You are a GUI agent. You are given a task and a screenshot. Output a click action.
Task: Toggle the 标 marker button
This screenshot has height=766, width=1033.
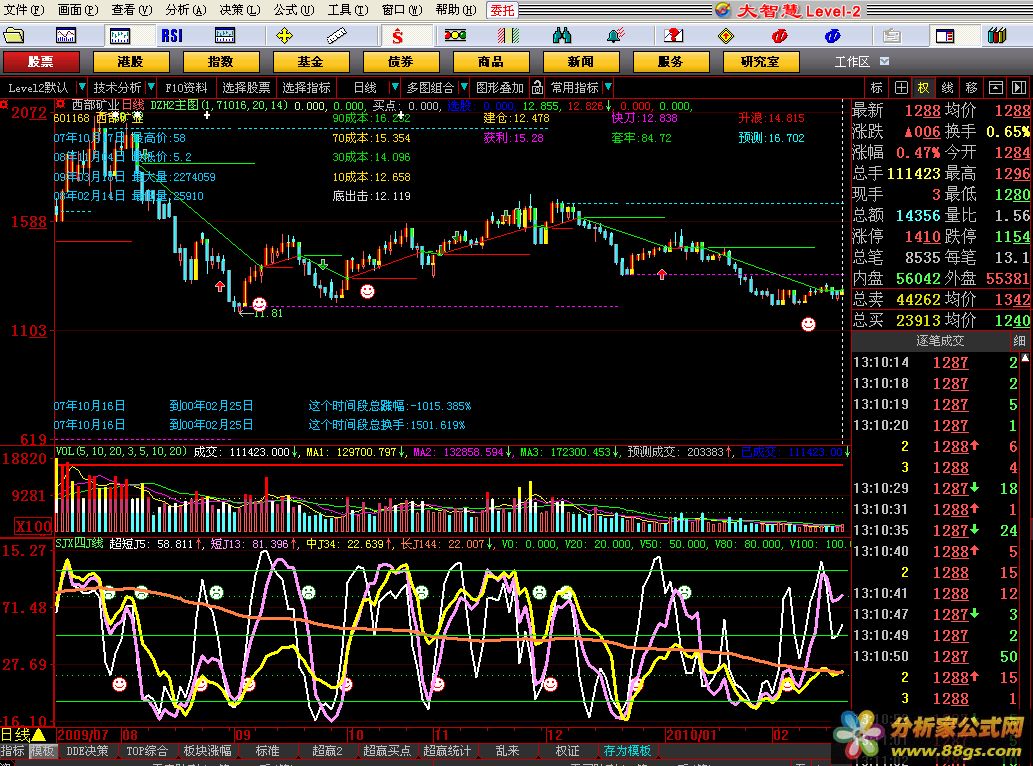pos(876,88)
